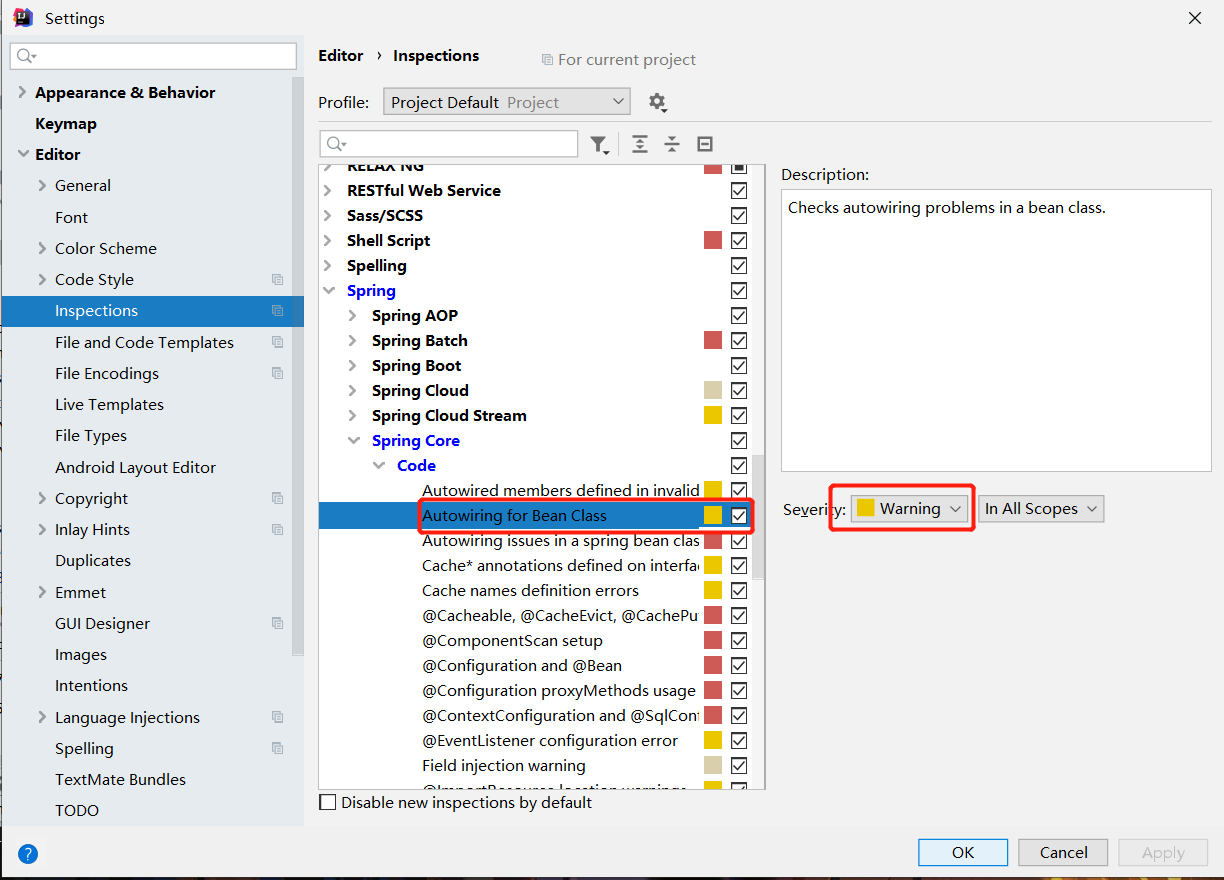Click project icon beside File and Code Templates
Image resolution: width=1224 pixels, height=880 pixels.
tap(277, 342)
